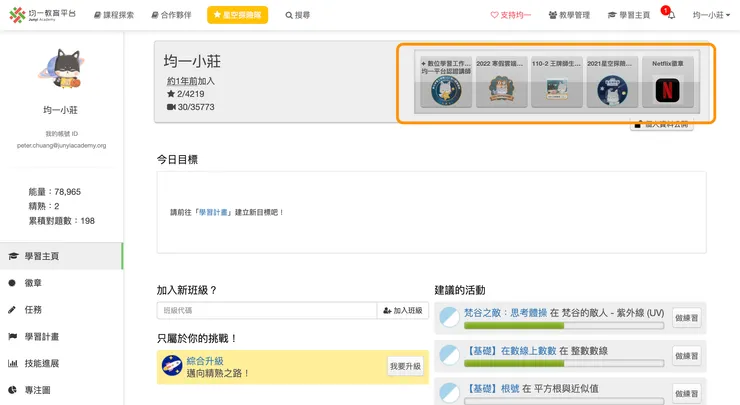Screen dimensions: 740x405
Task: Click the 個人資料公開 button
Action: [x=662, y=125]
